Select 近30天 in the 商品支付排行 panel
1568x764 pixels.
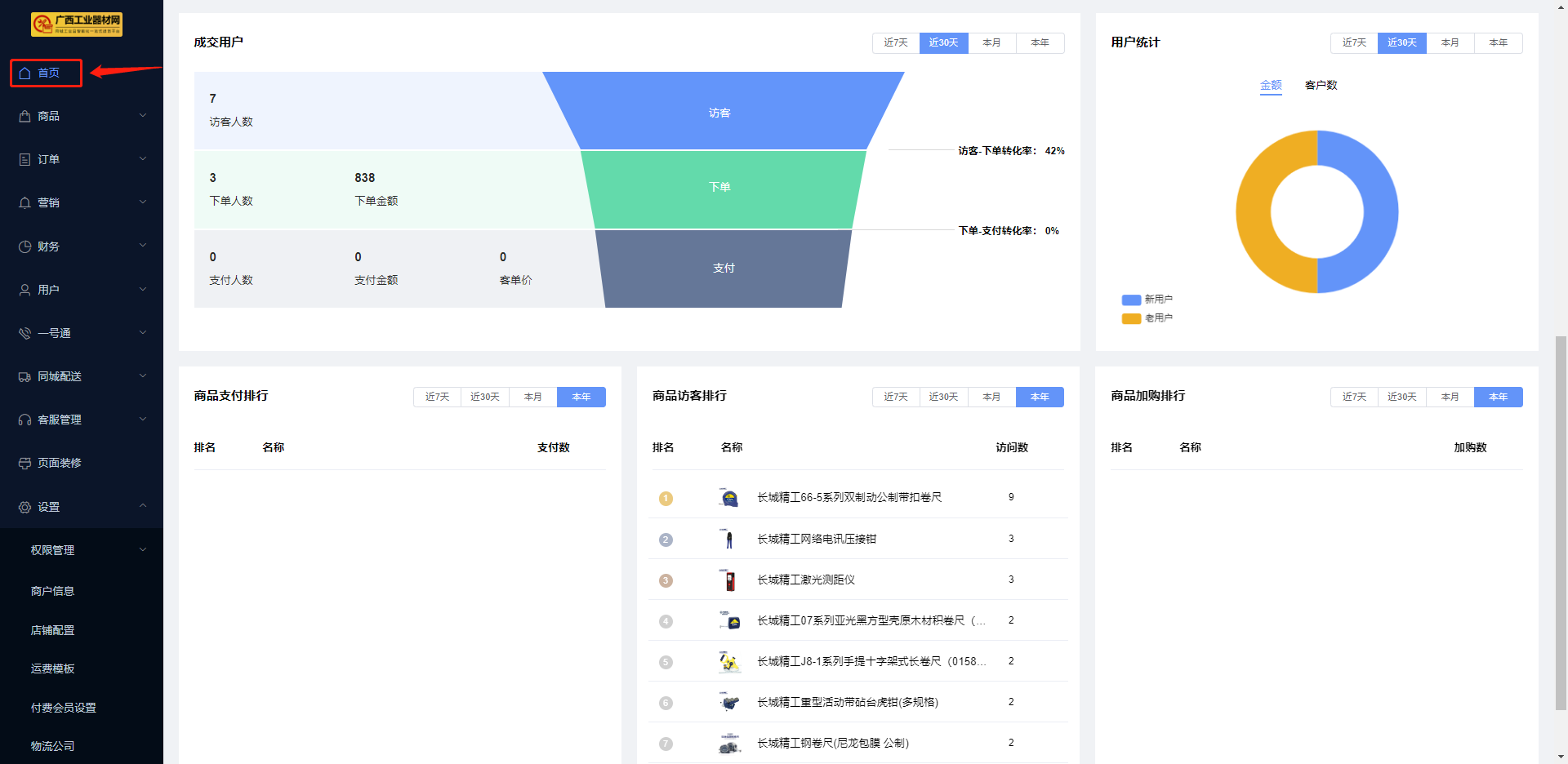pyautogui.click(x=484, y=398)
